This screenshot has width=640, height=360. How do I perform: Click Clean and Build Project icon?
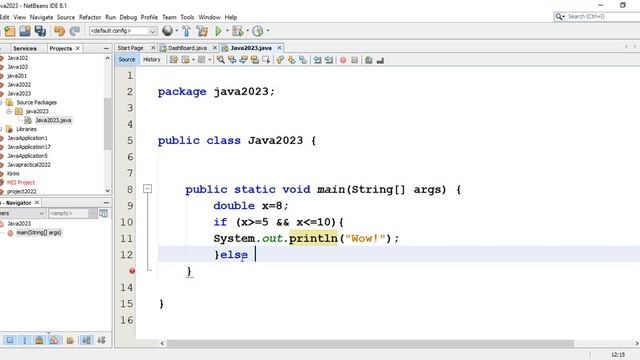[202, 31]
